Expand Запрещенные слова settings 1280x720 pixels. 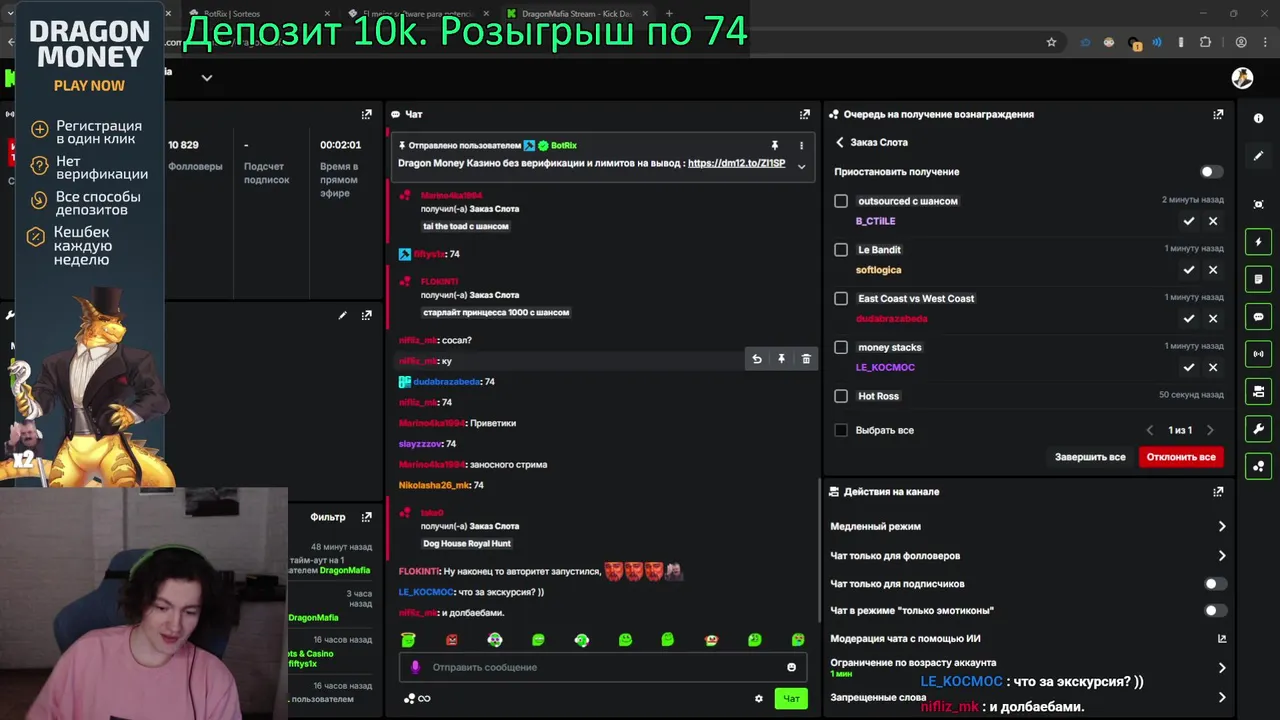pos(1222,697)
